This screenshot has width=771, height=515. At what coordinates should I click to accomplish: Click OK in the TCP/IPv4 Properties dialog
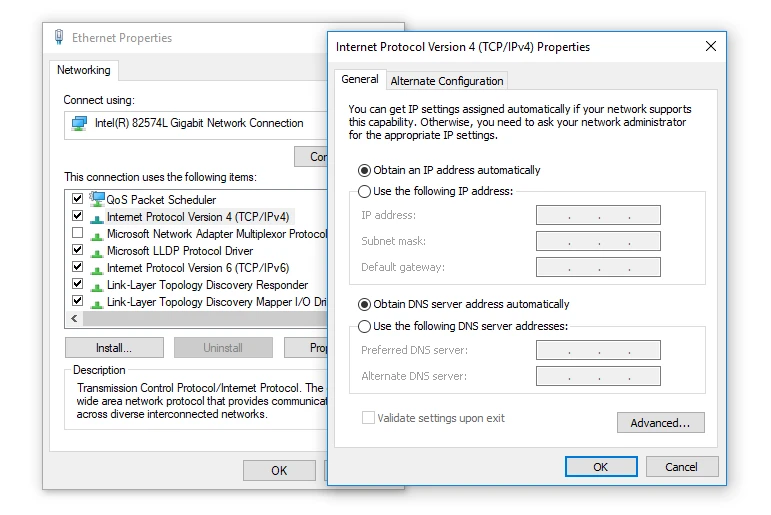point(600,467)
